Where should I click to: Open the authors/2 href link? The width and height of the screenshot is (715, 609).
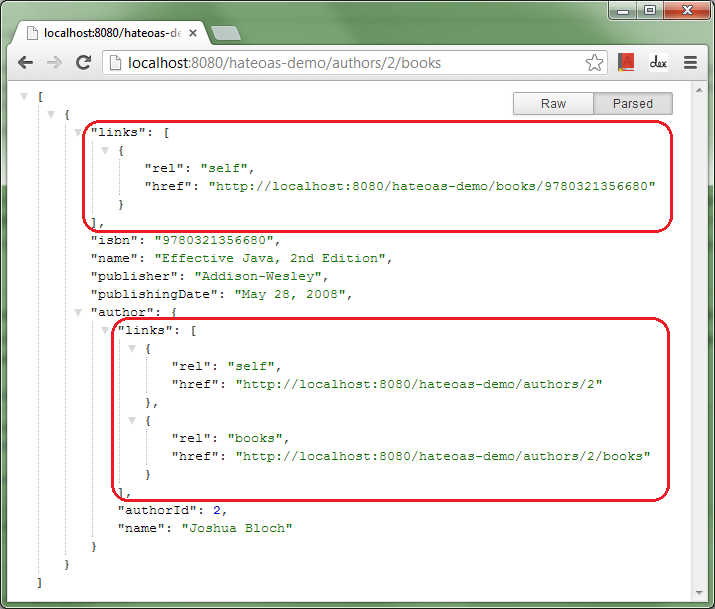pyautogui.click(x=419, y=384)
